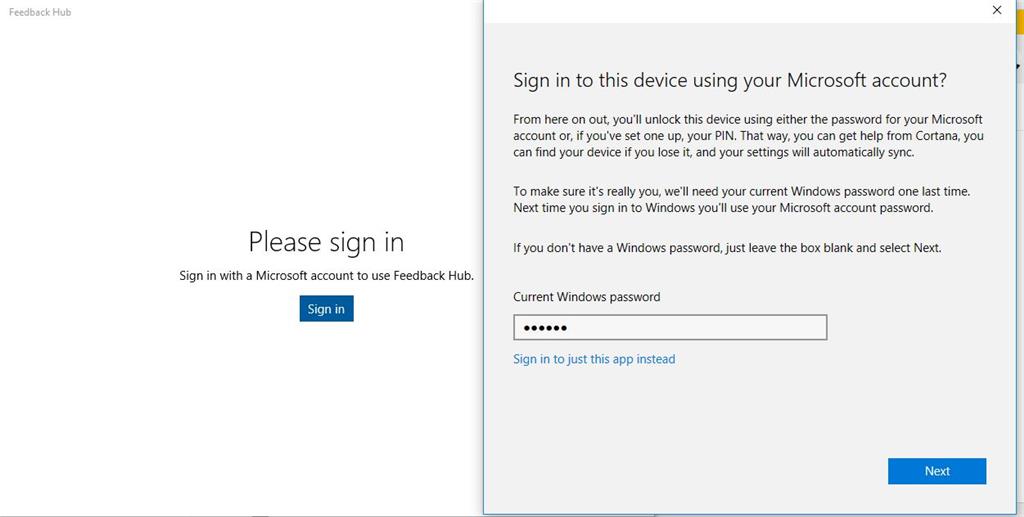Close the Microsoft account sign-in dialog
The image size is (1024, 517).
click(997, 10)
